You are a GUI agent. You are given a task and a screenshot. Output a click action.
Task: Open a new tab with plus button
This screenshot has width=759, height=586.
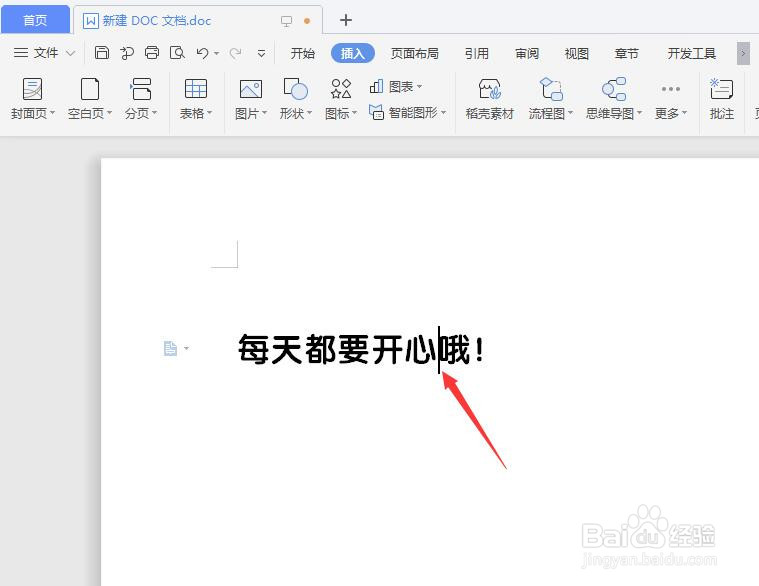(346, 20)
